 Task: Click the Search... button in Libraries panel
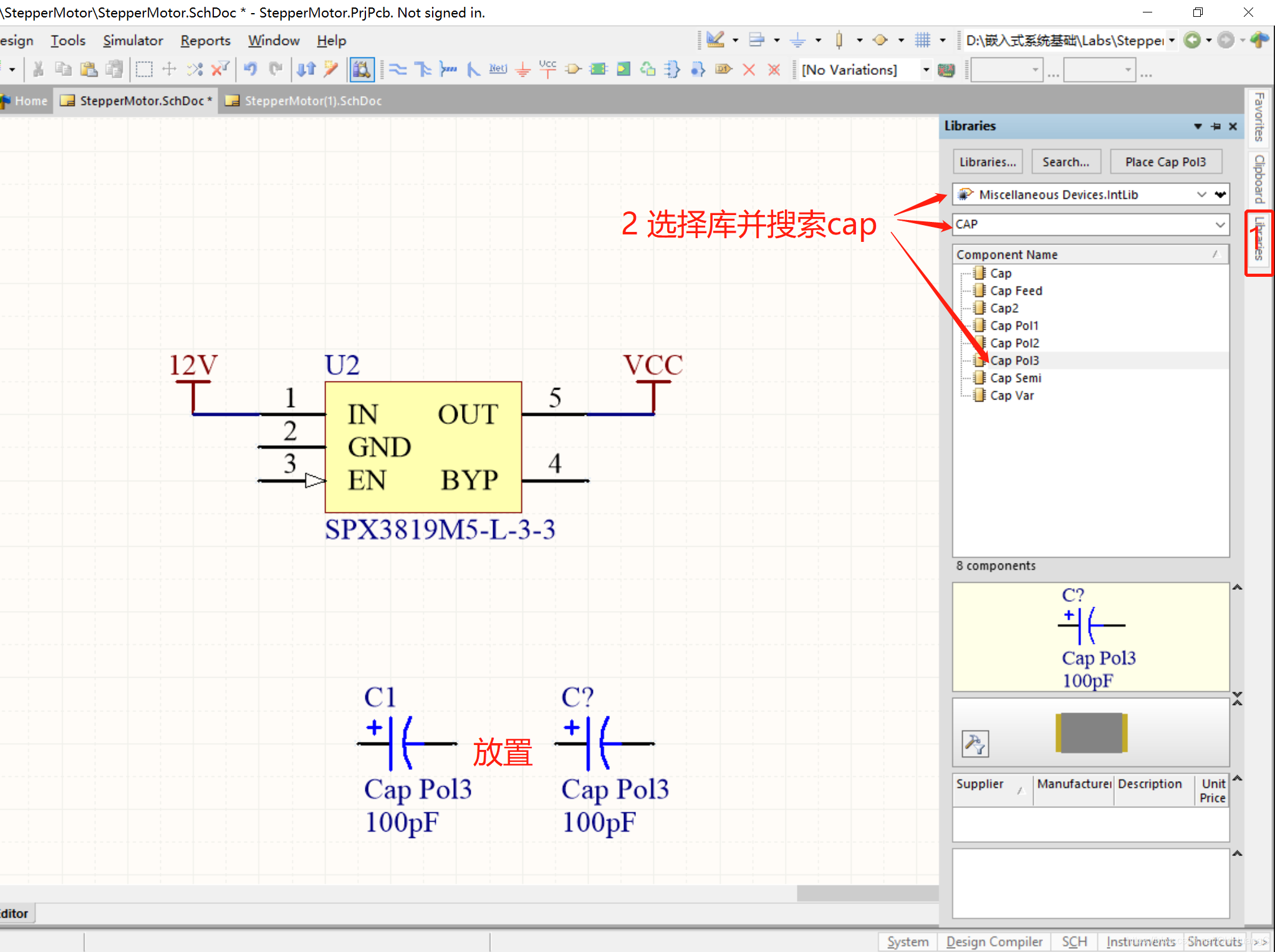(x=1066, y=162)
